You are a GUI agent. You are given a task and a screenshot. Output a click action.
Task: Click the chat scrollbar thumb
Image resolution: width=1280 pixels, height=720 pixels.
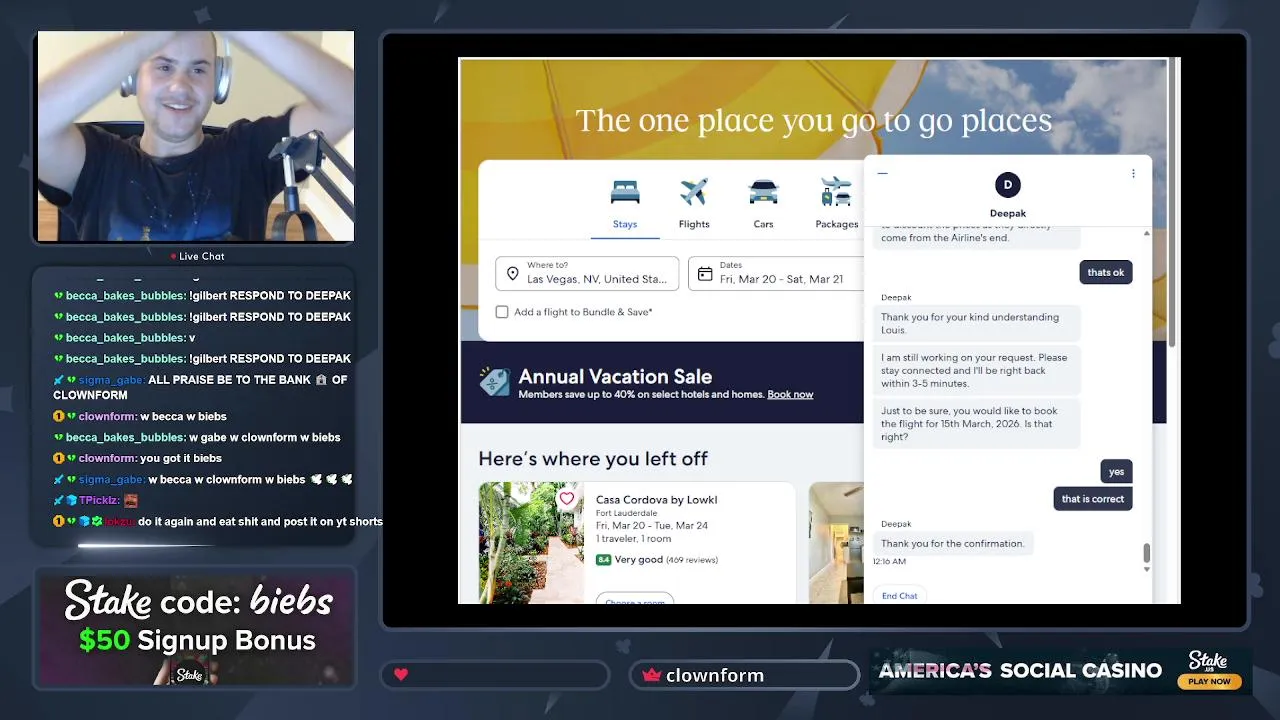click(x=1147, y=553)
